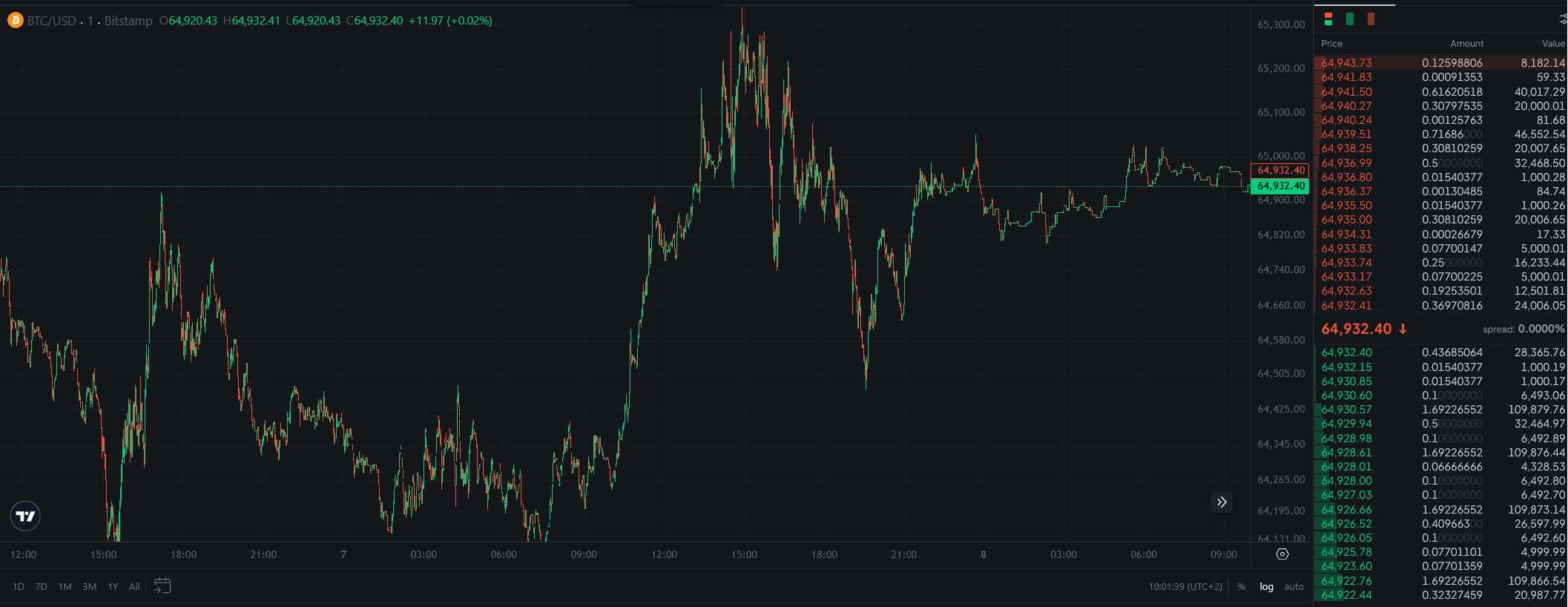The width and height of the screenshot is (1568, 607).
Task: Click the H64,932.41 high value
Action: [251, 21]
